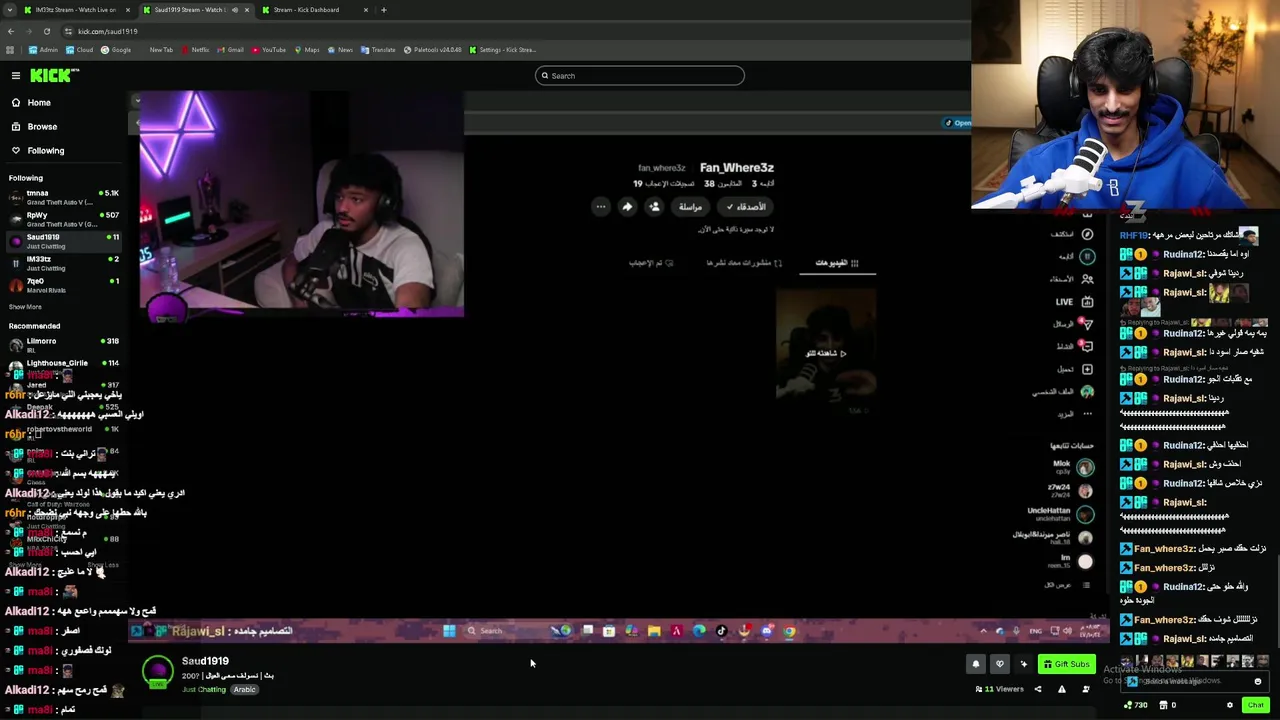
Task: Open 7qe0 Marvel Rivals channel
Action: [62, 285]
